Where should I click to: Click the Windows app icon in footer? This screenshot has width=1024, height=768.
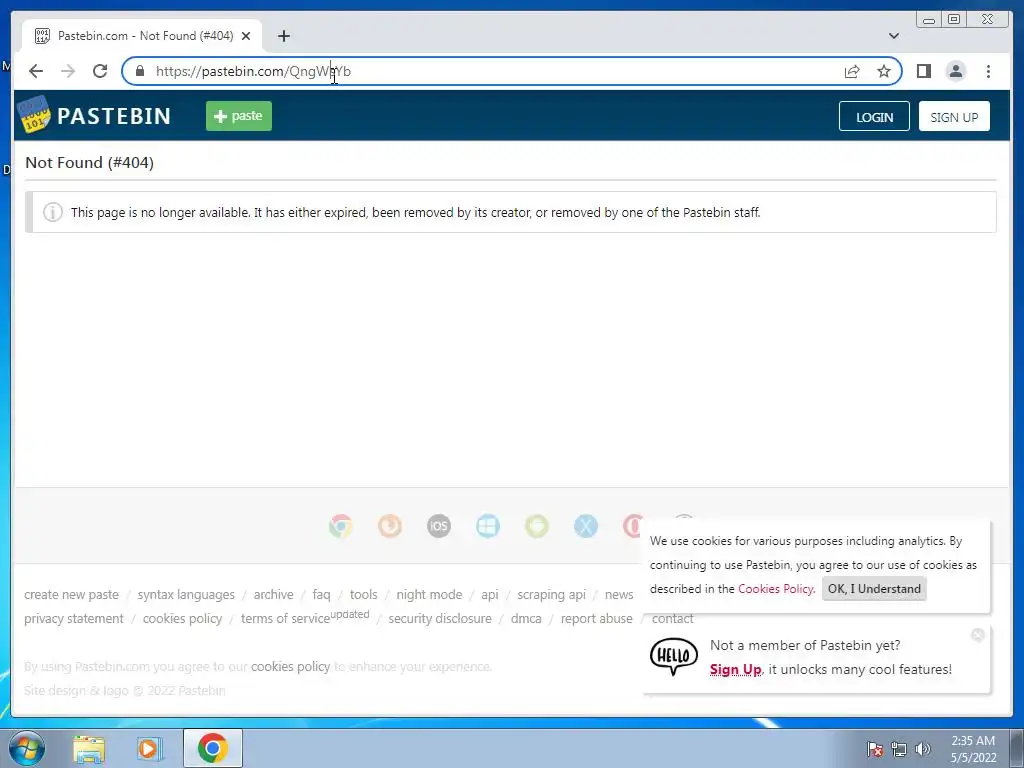pos(488,526)
